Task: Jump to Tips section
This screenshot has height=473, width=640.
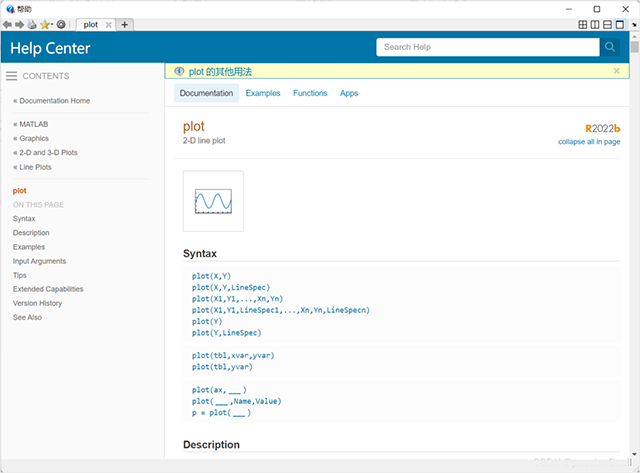Action: (20, 275)
